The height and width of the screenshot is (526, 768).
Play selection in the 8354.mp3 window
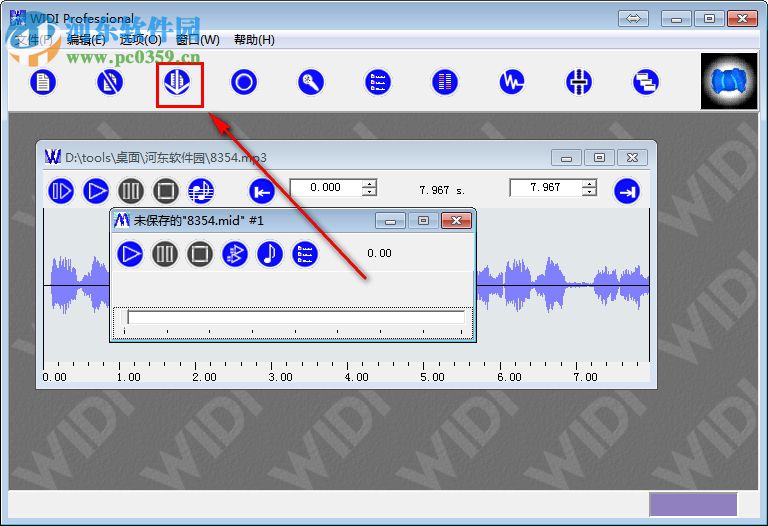61,191
